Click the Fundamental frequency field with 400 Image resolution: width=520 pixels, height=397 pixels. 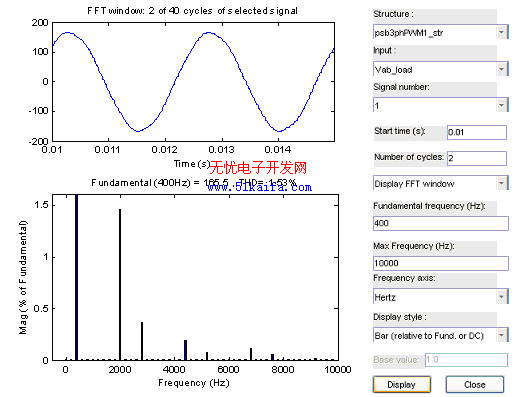[x=441, y=223]
